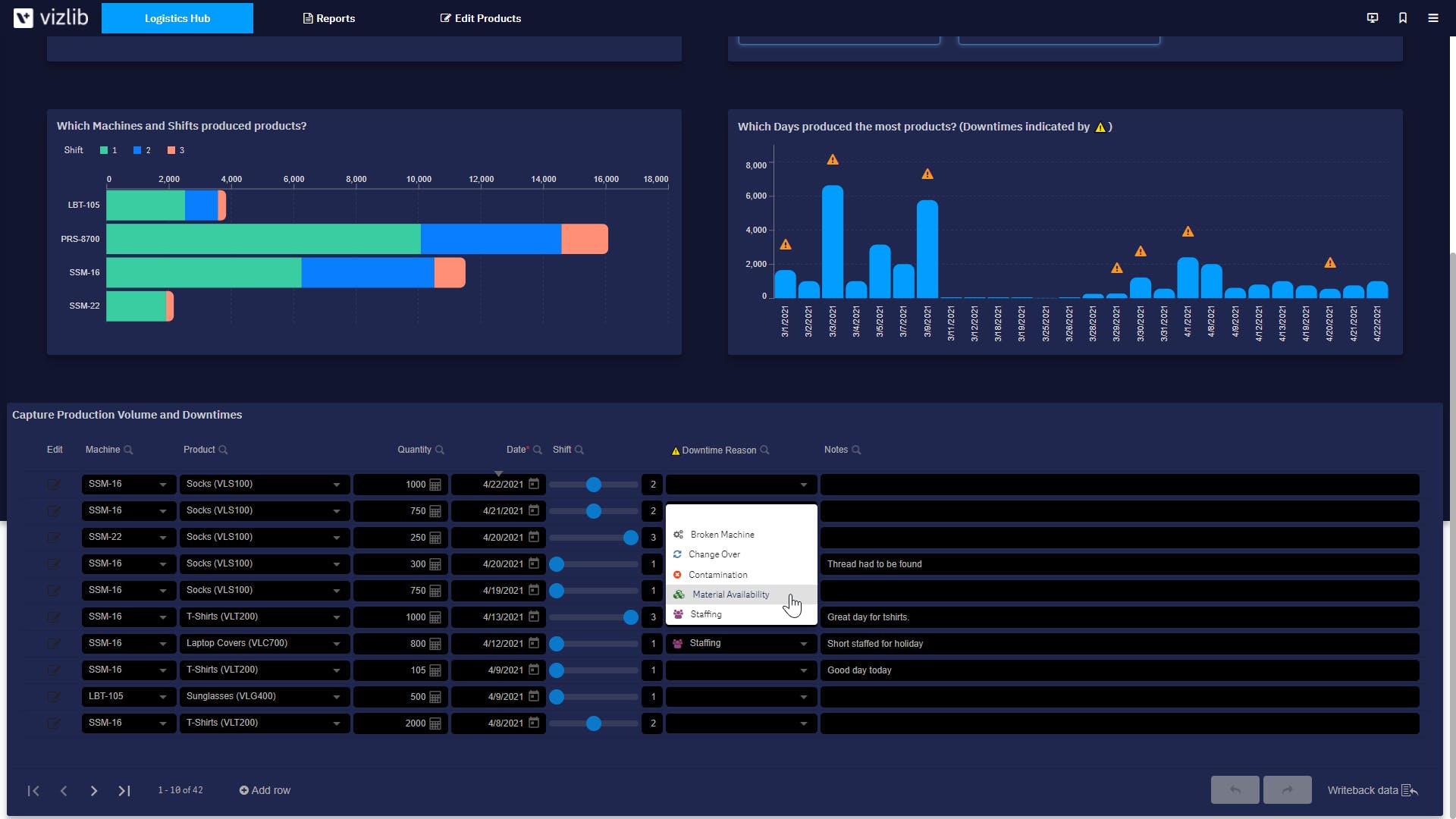Click the bookmark icon in top bar
1456x819 pixels.
point(1402,18)
